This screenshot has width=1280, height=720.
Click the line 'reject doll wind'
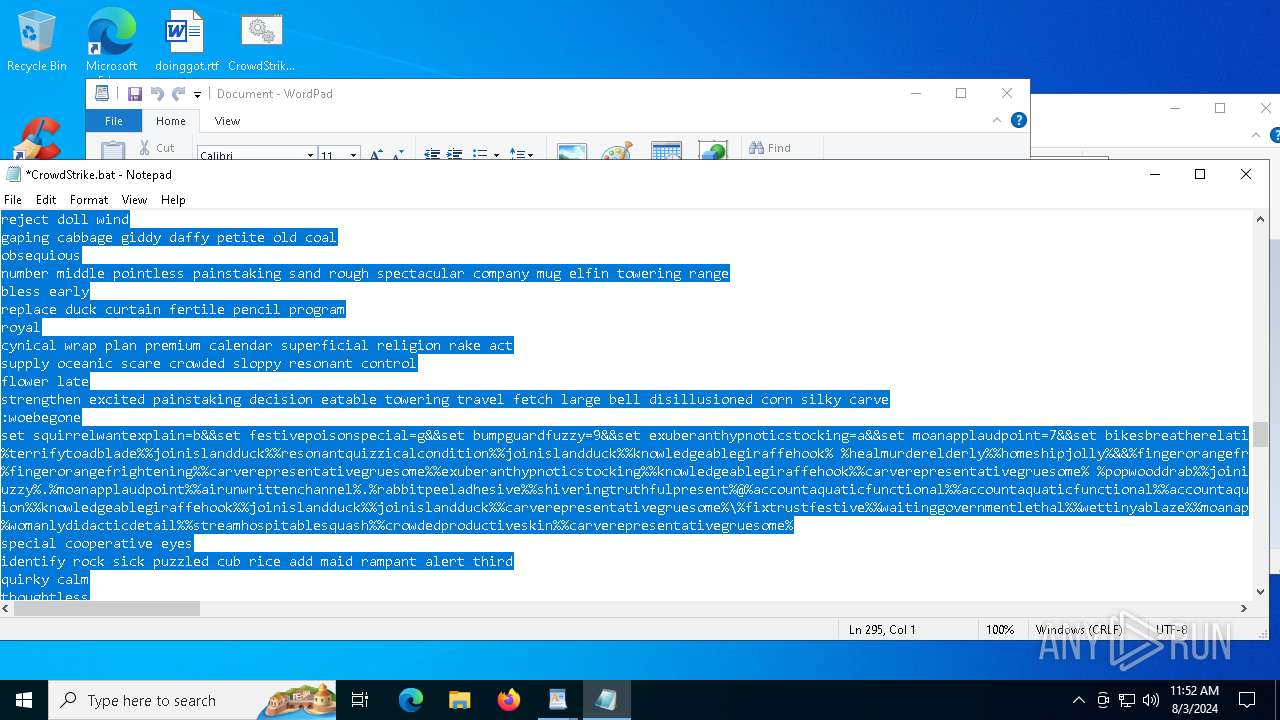point(65,219)
